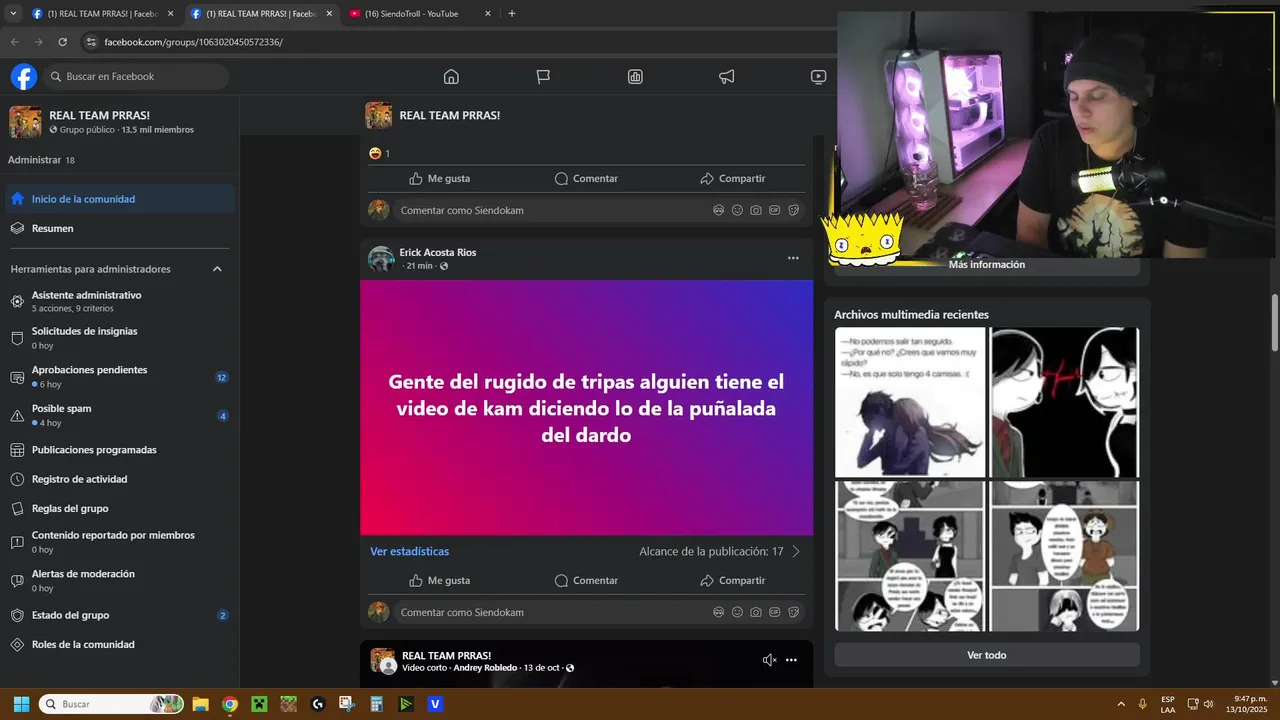Open Contenido reportado por miembros
1280x720 pixels.
[120, 541]
